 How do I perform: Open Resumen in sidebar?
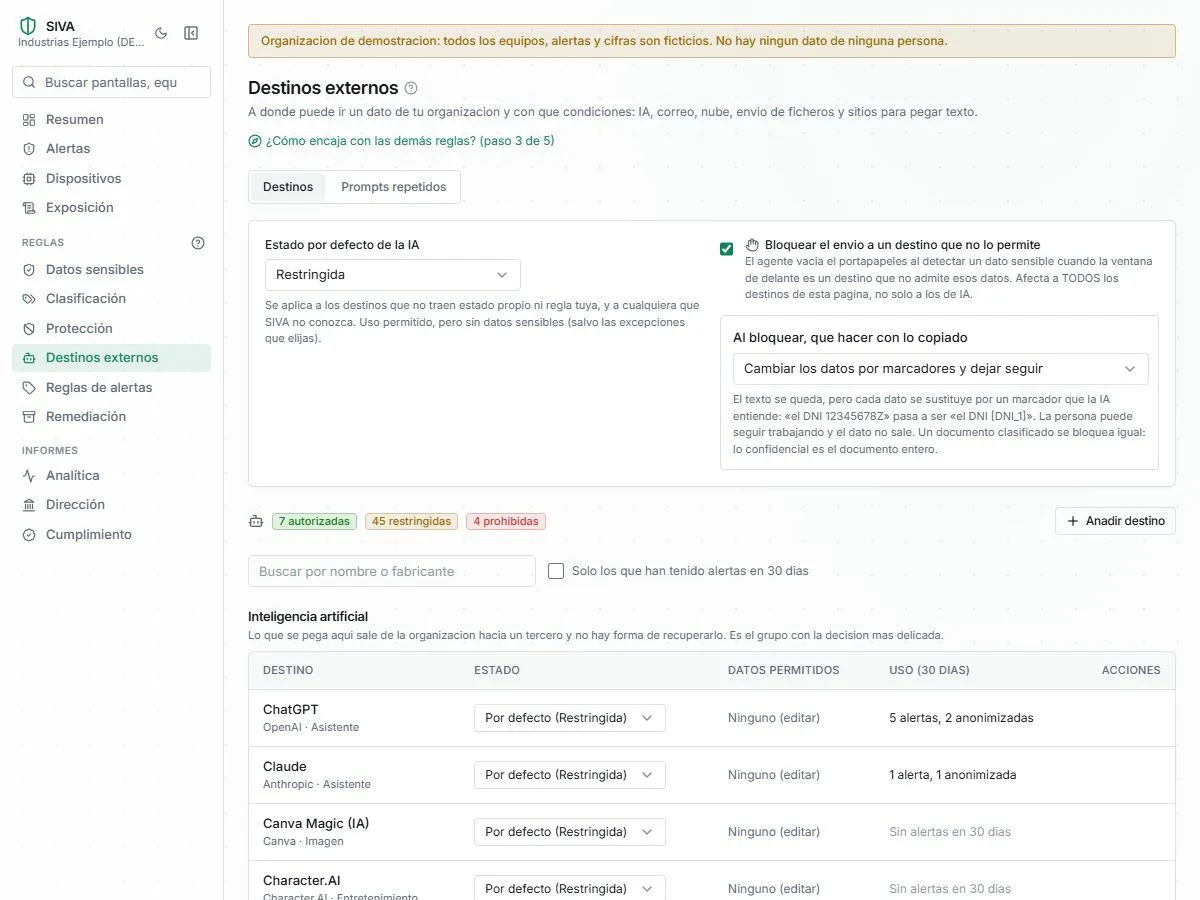click(x=111, y=120)
